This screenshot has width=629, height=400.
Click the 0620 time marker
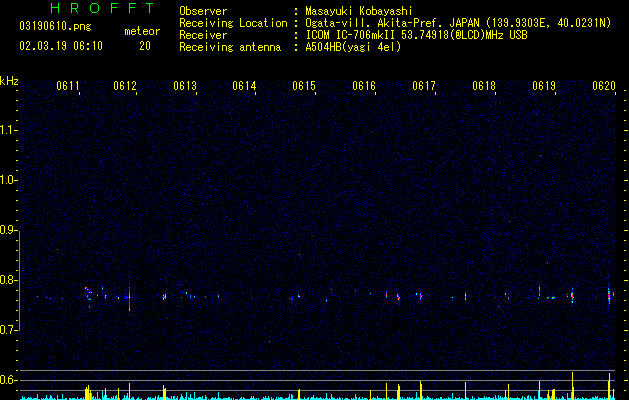[x=604, y=86]
